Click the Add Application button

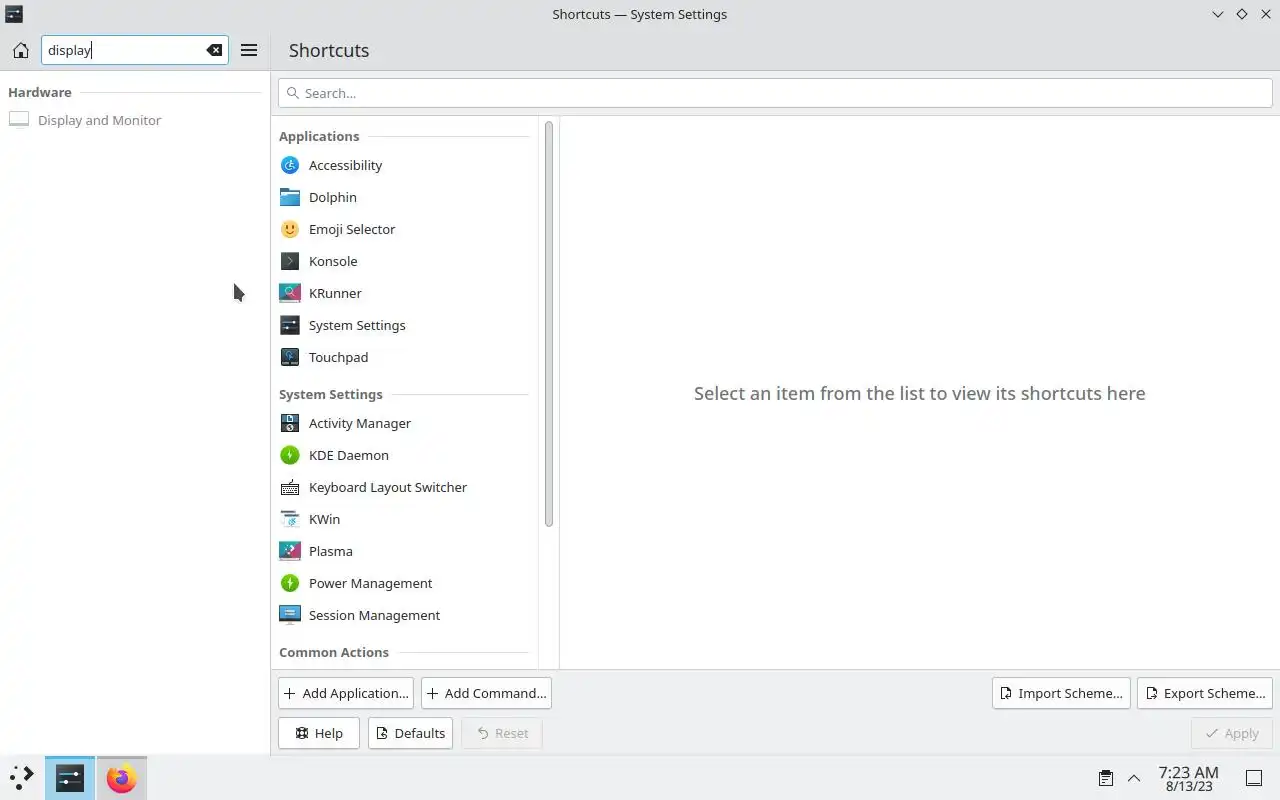click(x=346, y=693)
